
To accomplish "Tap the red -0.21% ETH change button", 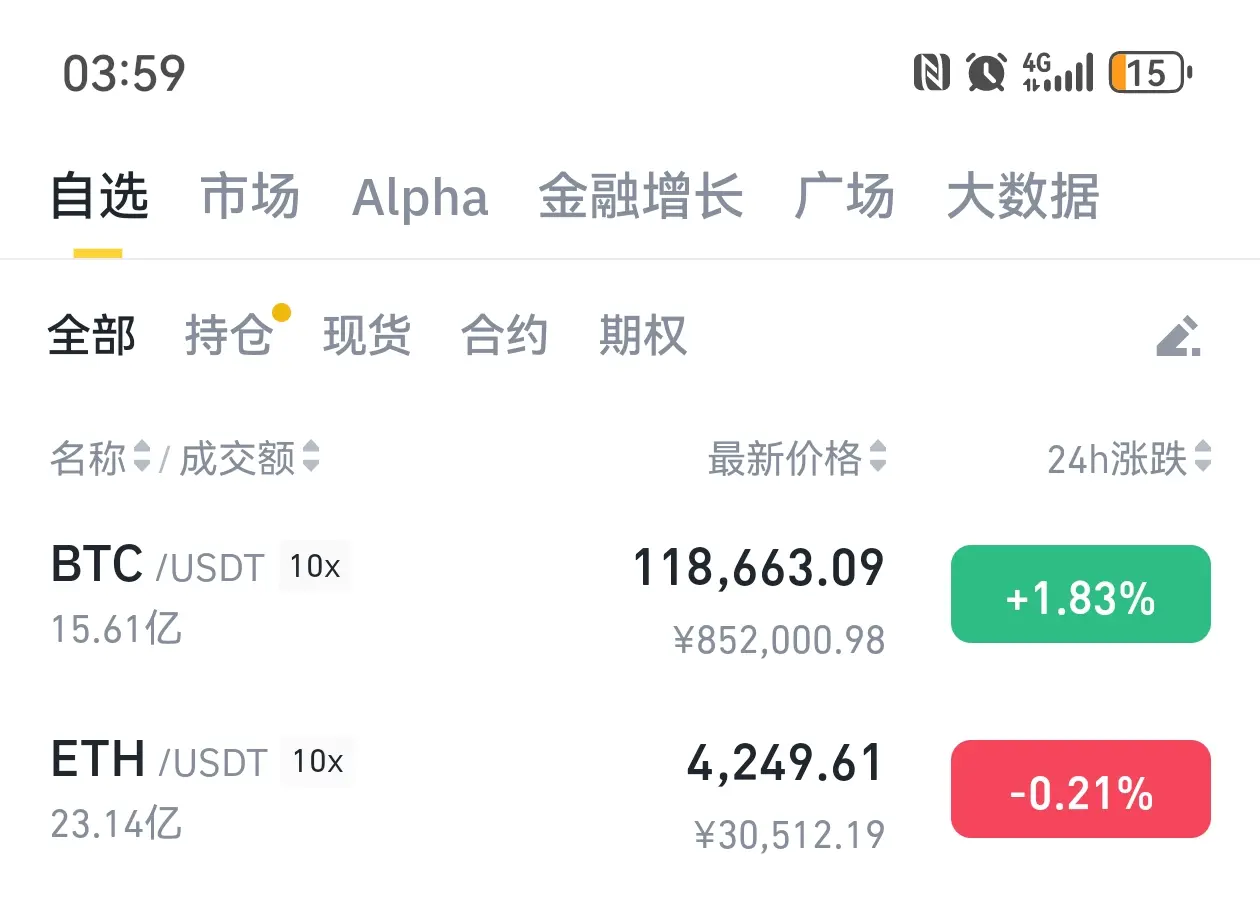I will click(x=1081, y=789).
